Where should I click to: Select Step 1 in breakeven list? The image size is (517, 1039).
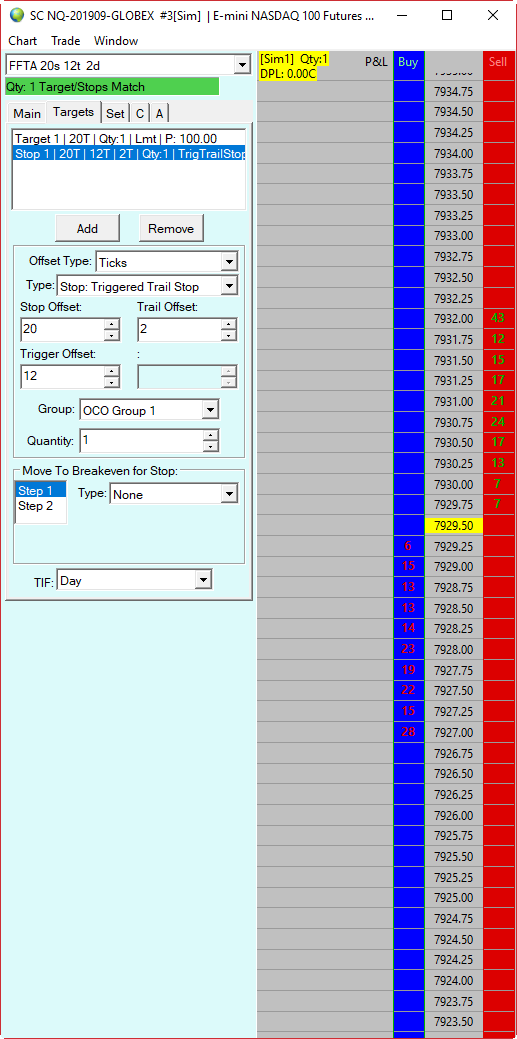(40, 491)
